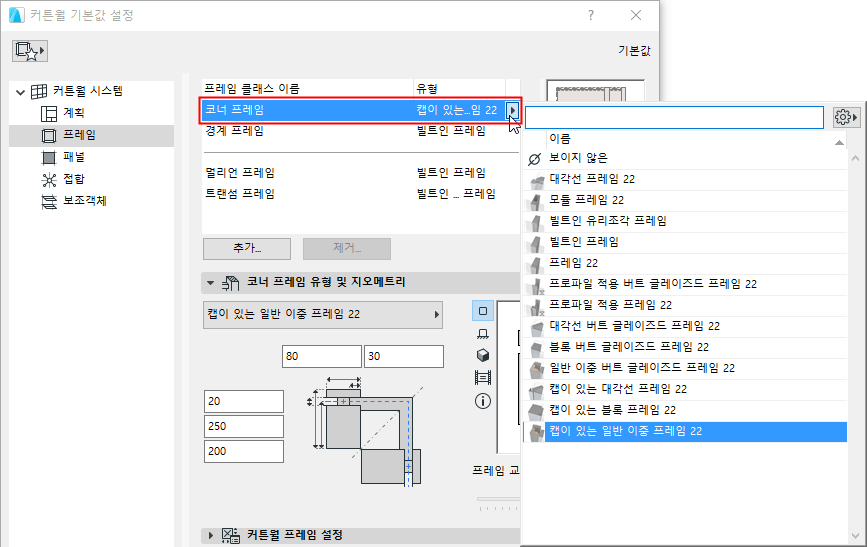The image size is (867, 547).
Task: Click the 접합 junction icon
Action: pyautogui.click(x=49, y=180)
